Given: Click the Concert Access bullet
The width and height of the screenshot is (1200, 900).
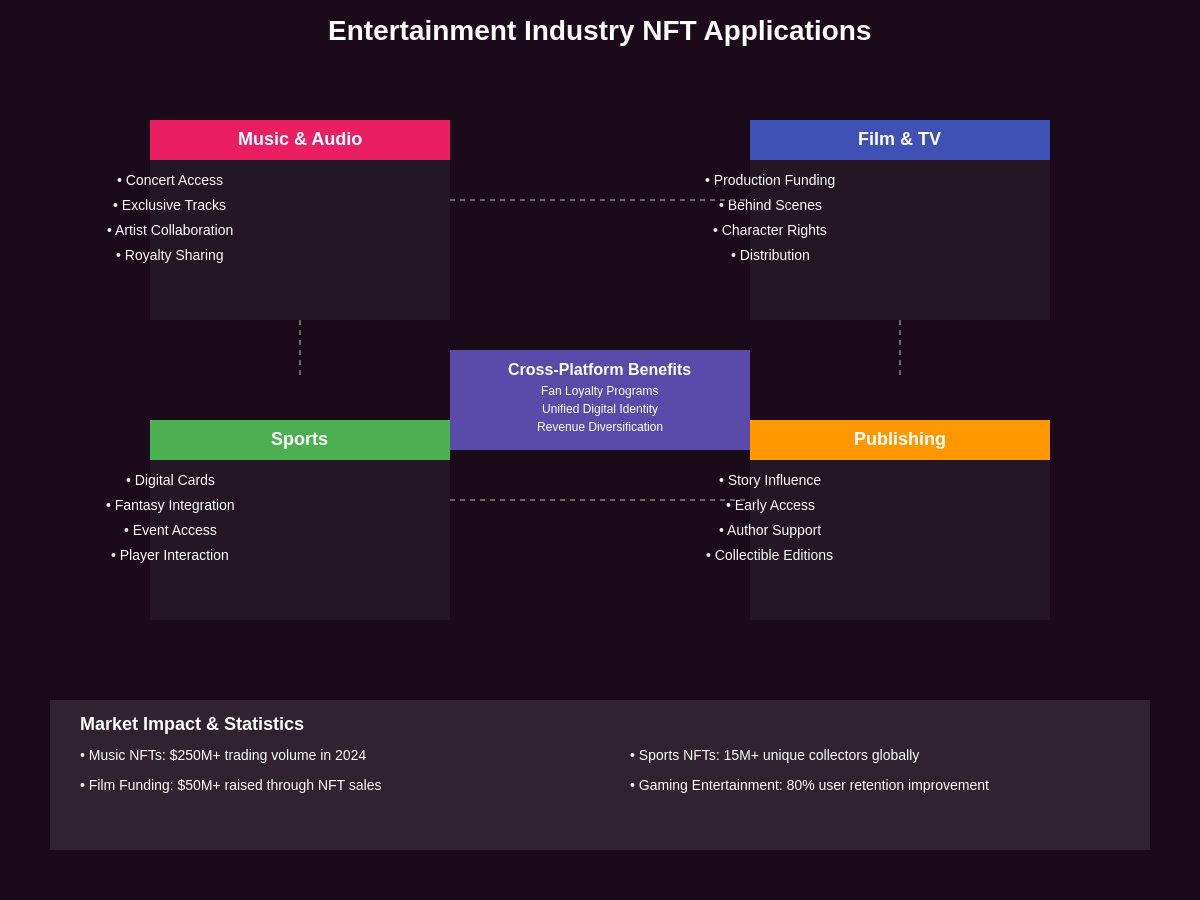Looking at the screenshot, I should pyautogui.click(x=170, y=180).
